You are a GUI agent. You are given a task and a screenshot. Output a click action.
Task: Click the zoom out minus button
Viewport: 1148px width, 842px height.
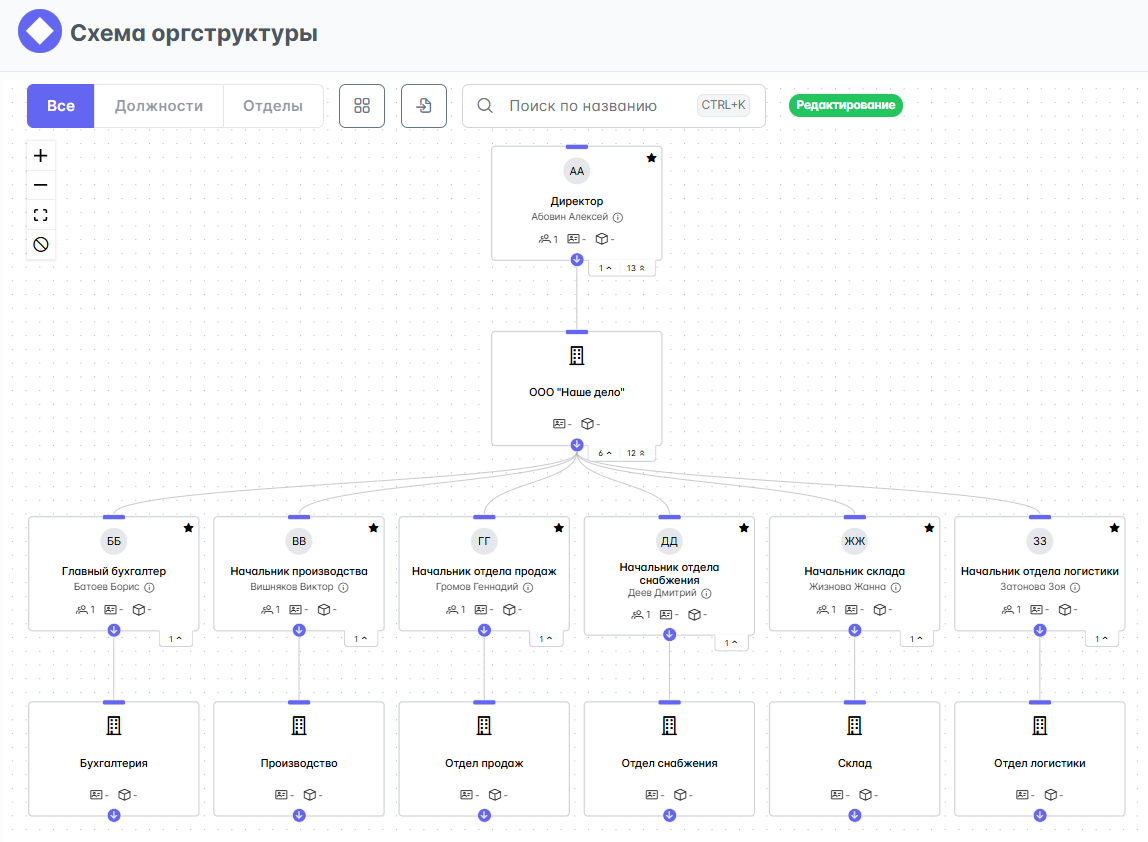click(41, 185)
